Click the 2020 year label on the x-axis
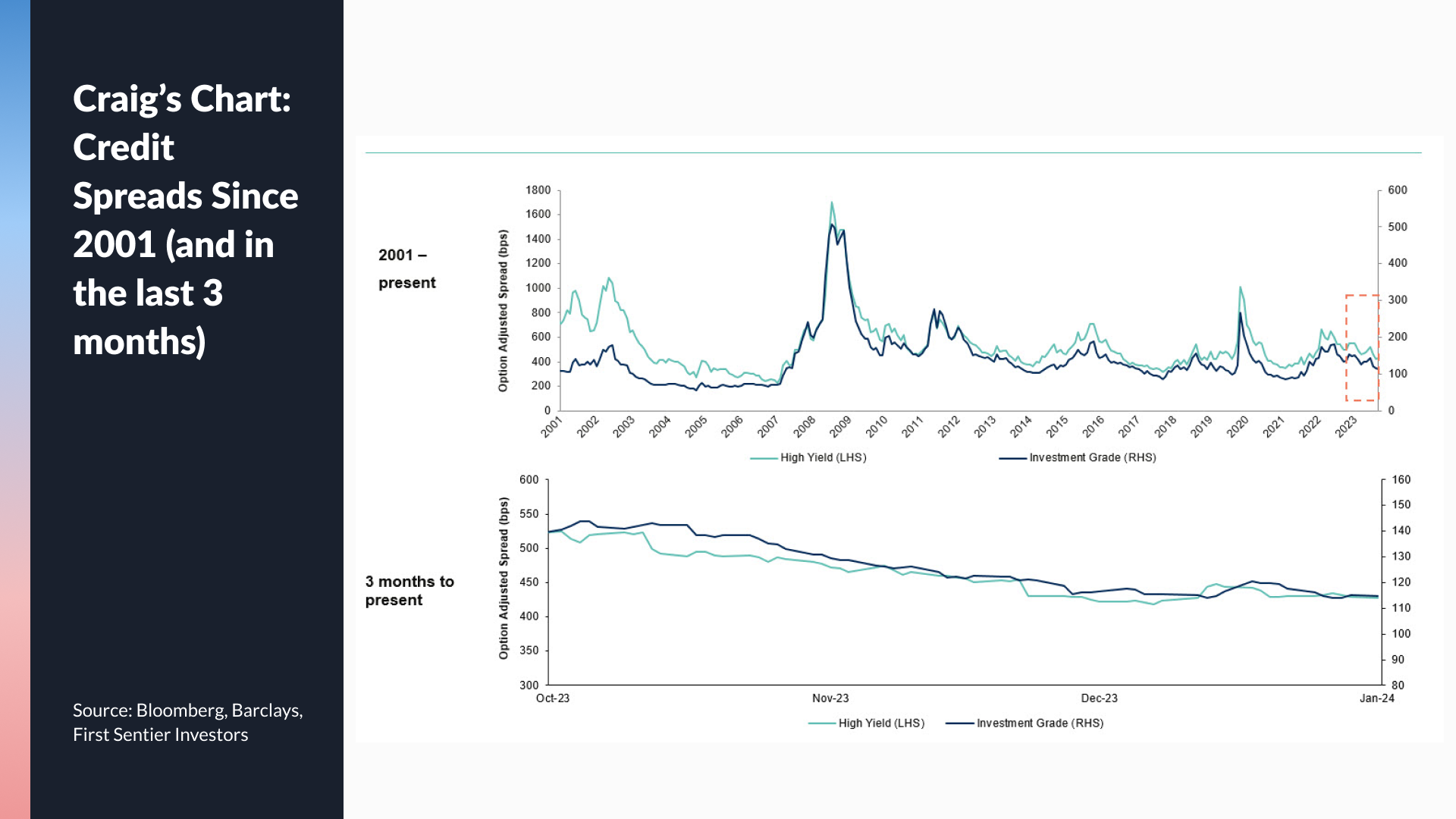1456x819 pixels. click(x=1238, y=426)
